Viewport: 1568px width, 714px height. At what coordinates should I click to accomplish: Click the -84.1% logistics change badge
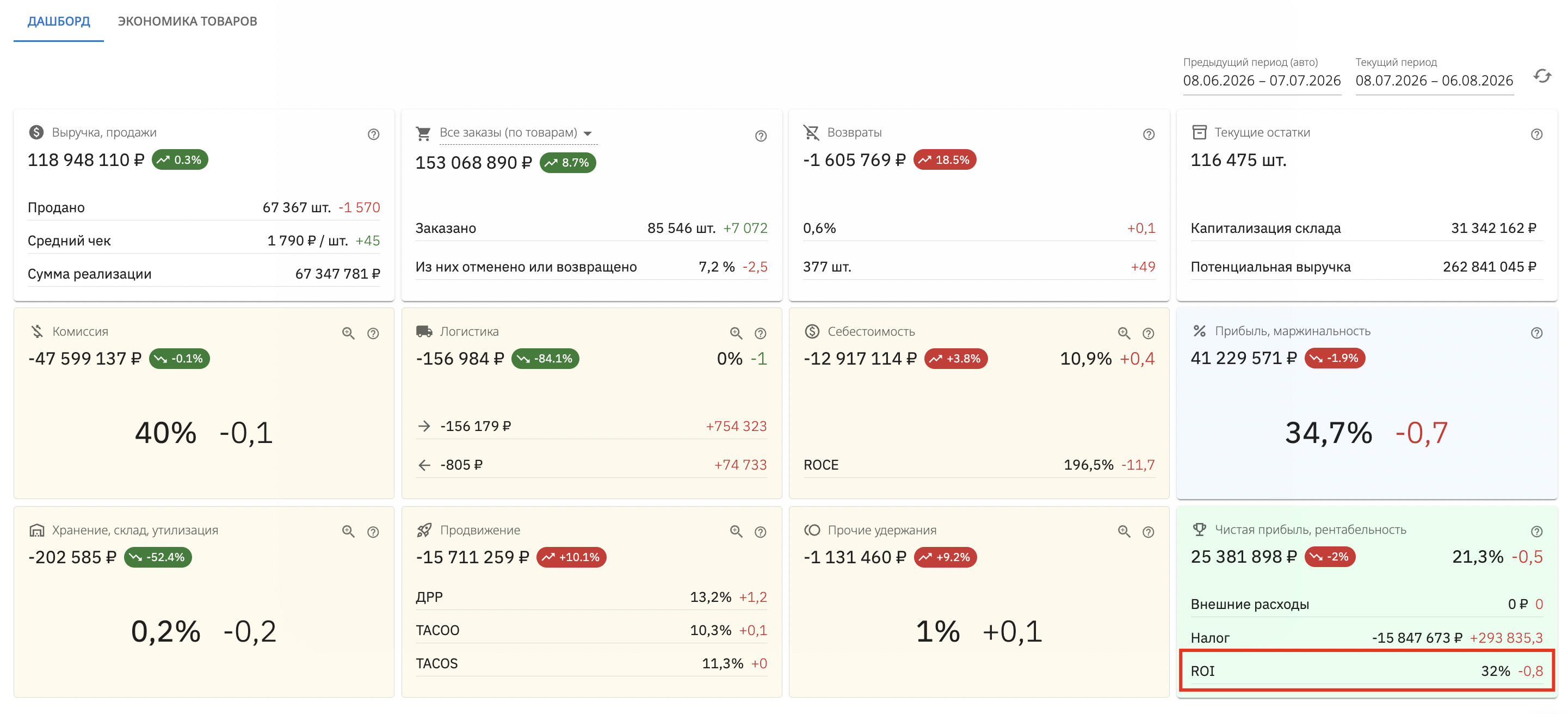pyautogui.click(x=545, y=359)
